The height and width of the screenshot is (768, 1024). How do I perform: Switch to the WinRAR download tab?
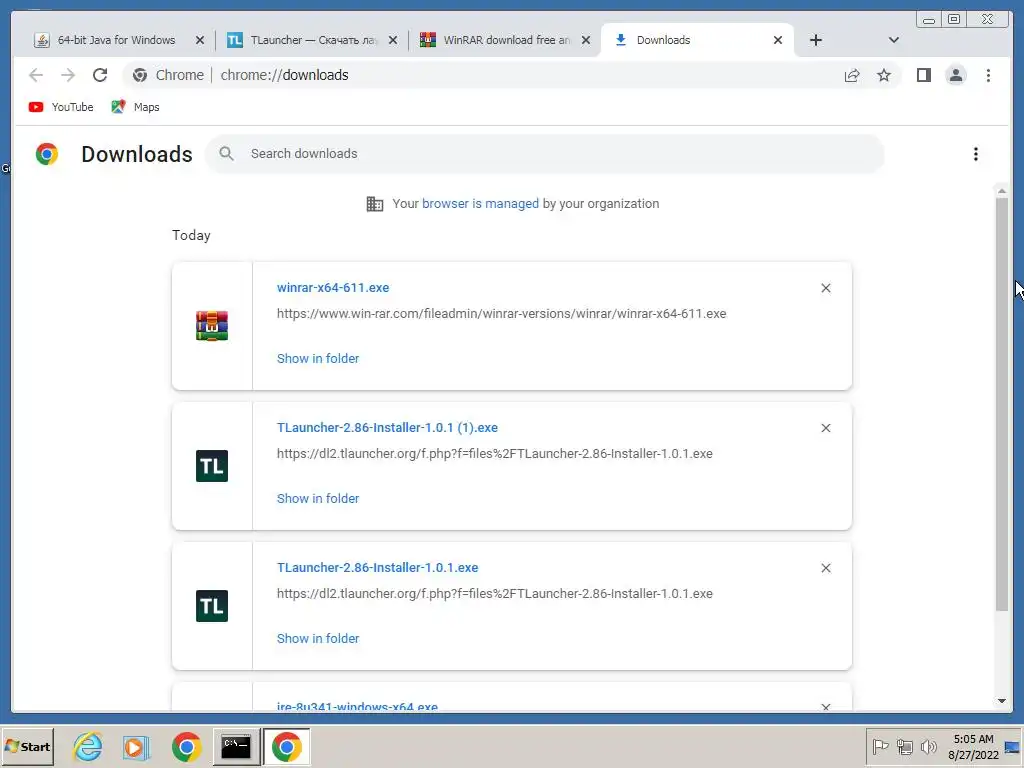click(506, 40)
